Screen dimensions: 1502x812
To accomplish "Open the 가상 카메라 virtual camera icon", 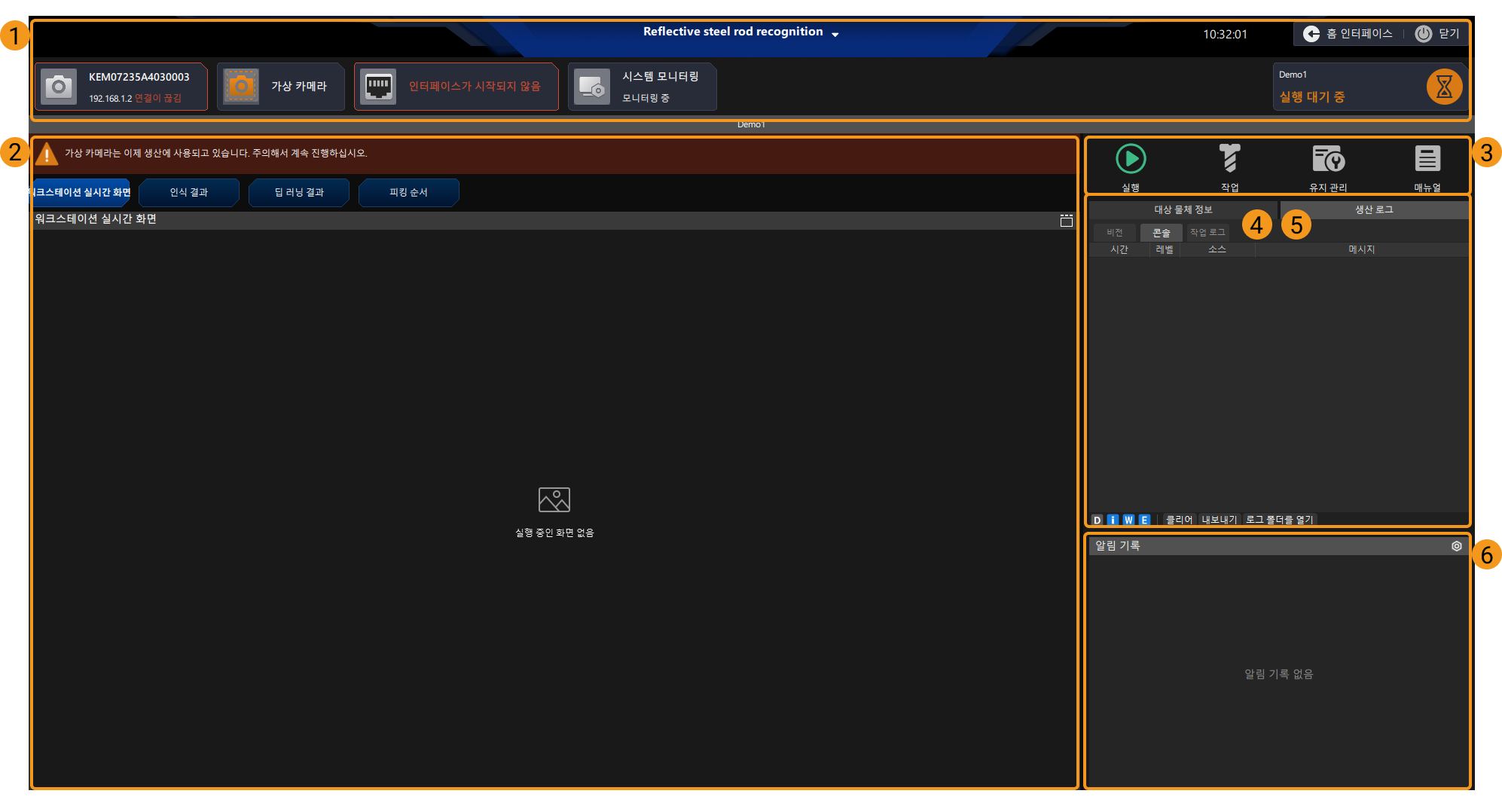I will 241,87.
